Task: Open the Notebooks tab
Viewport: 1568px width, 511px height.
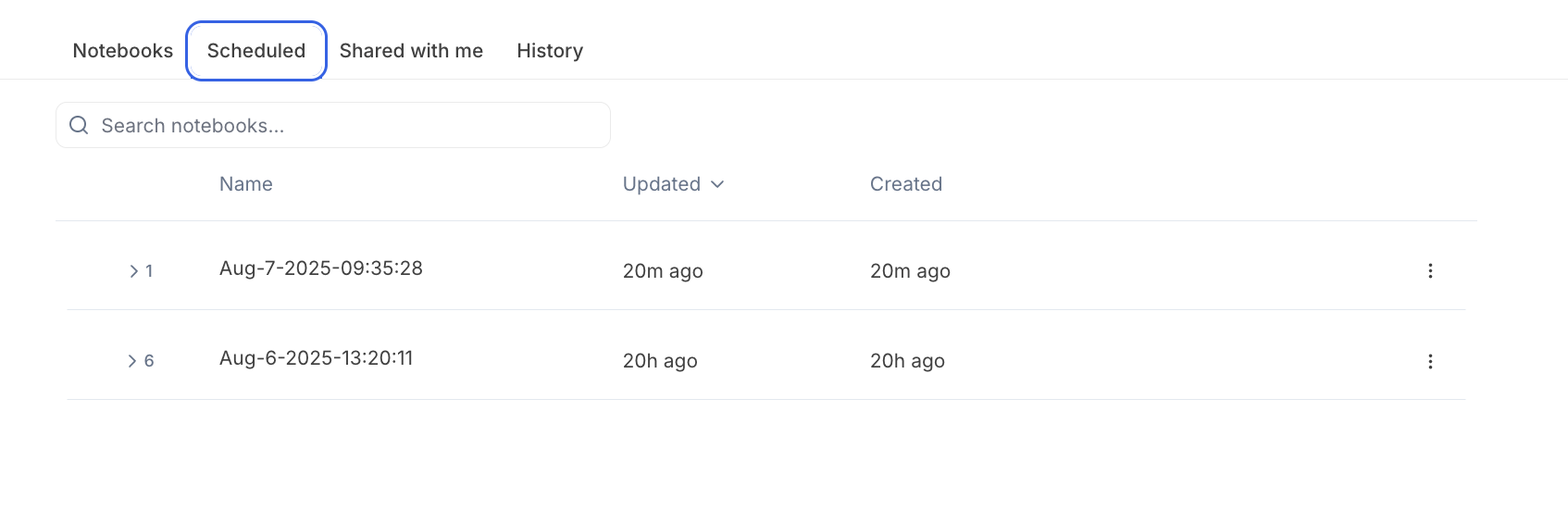Action: pyautogui.click(x=123, y=51)
